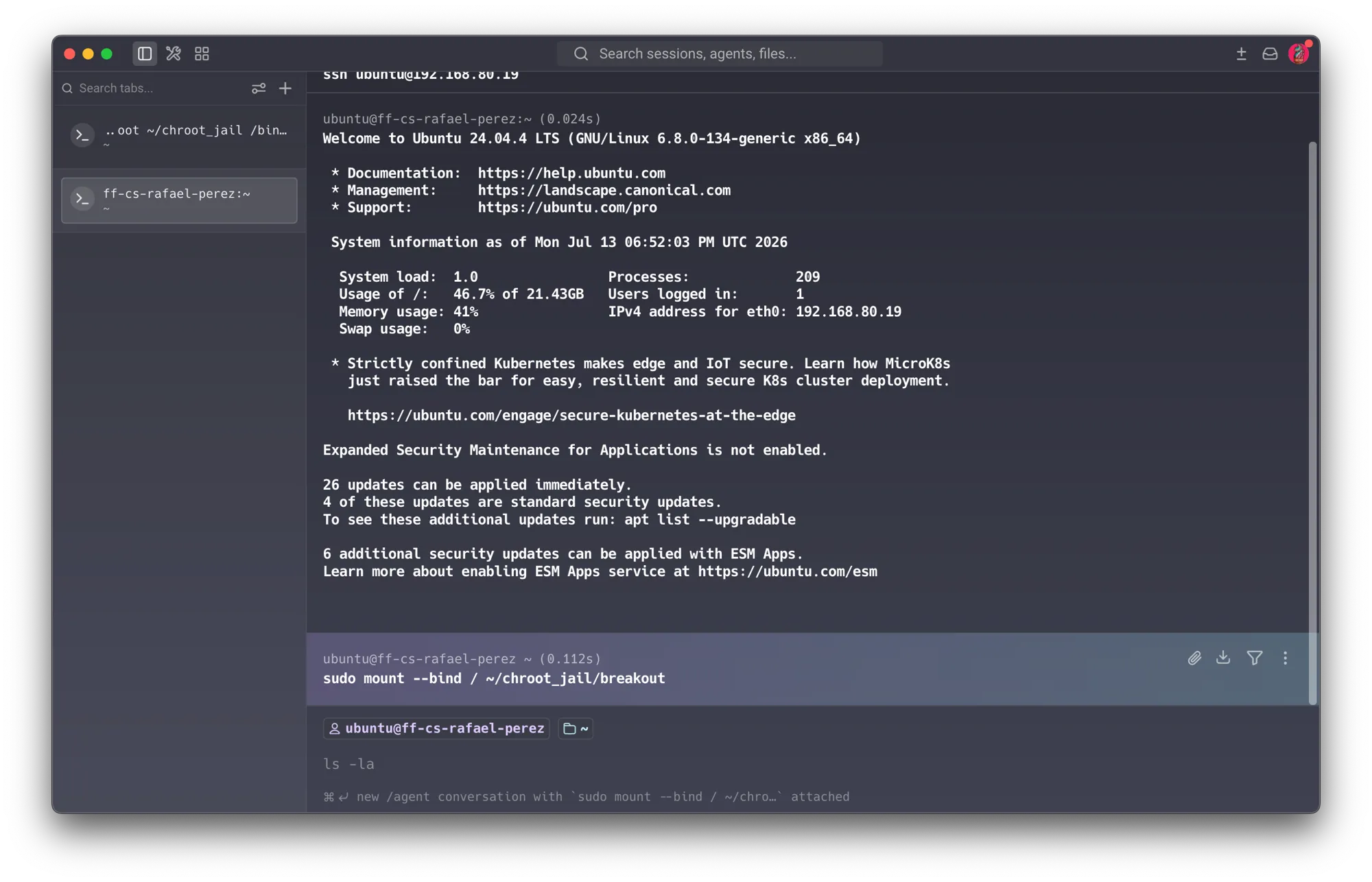Open https://landscape.canonical.com link
The width and height of the screenshot is (1372, 882).
coord(604,190)
